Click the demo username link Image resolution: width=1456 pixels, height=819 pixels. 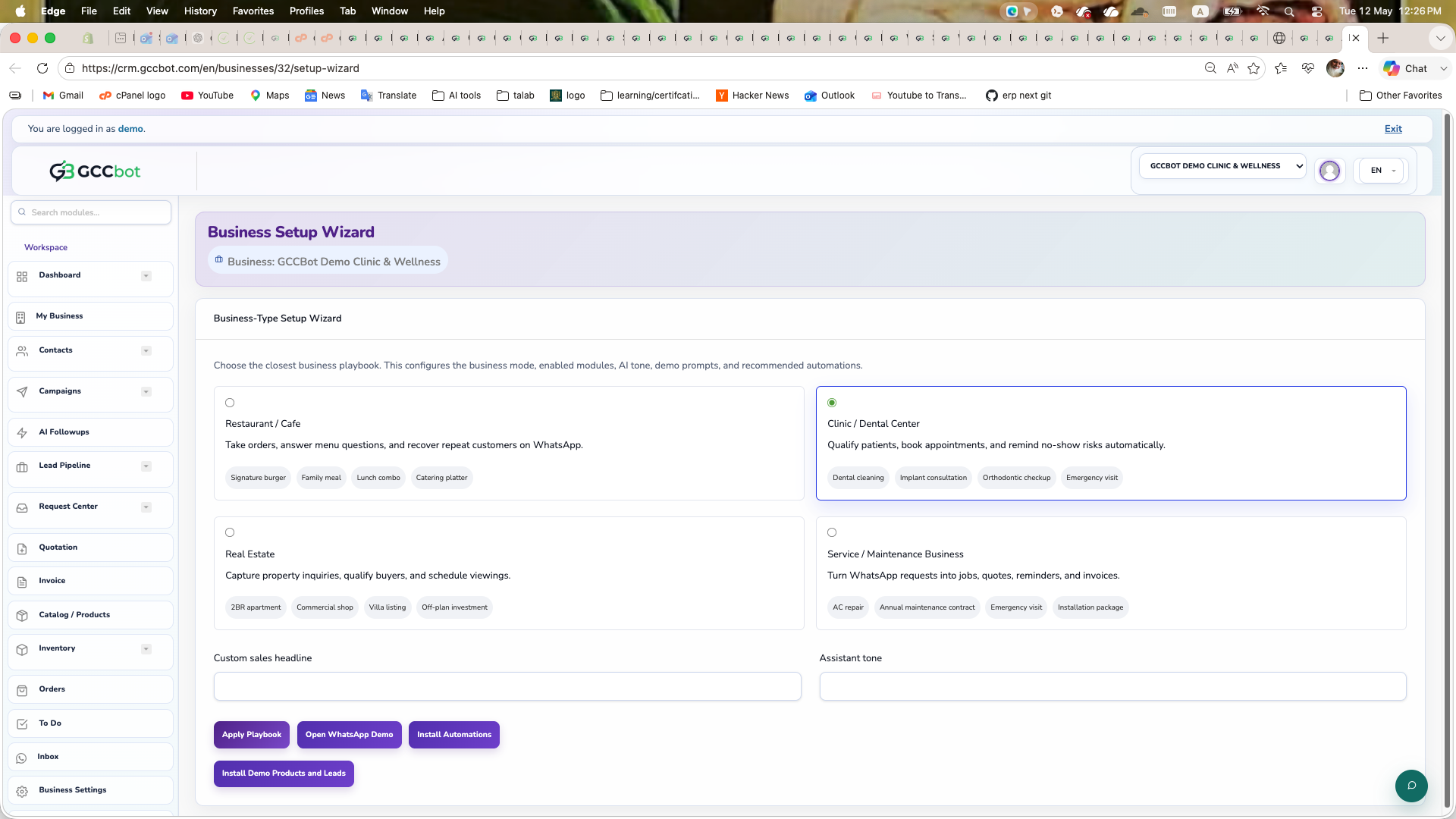(130, 129)
